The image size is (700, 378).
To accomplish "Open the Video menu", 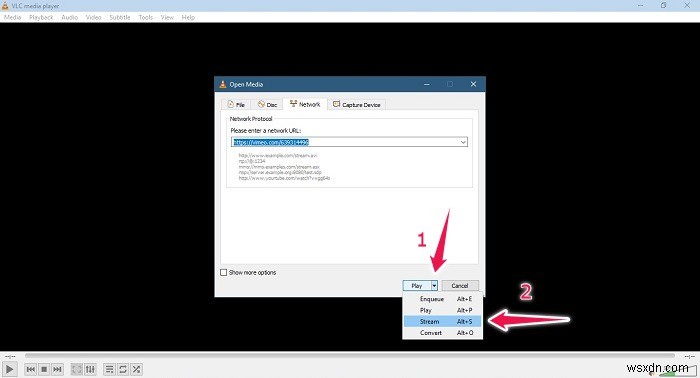I will coord(94,17).
